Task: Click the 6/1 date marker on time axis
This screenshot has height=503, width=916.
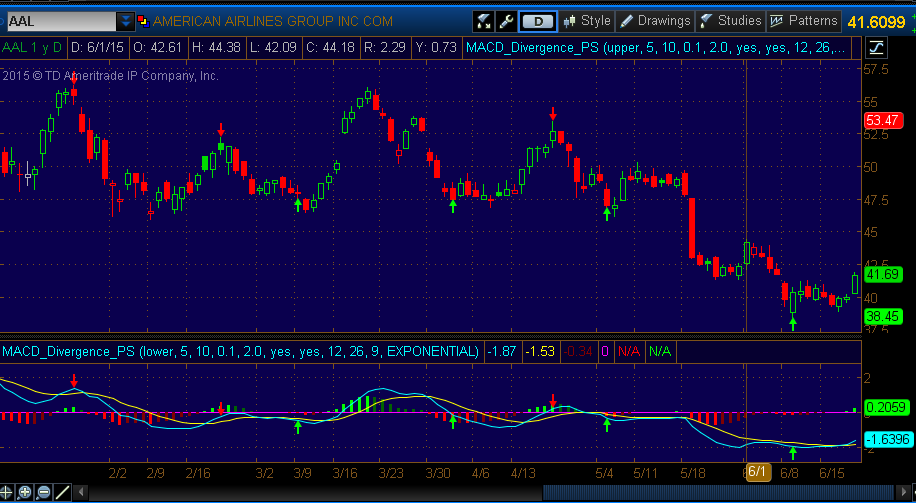Action: 756,472
